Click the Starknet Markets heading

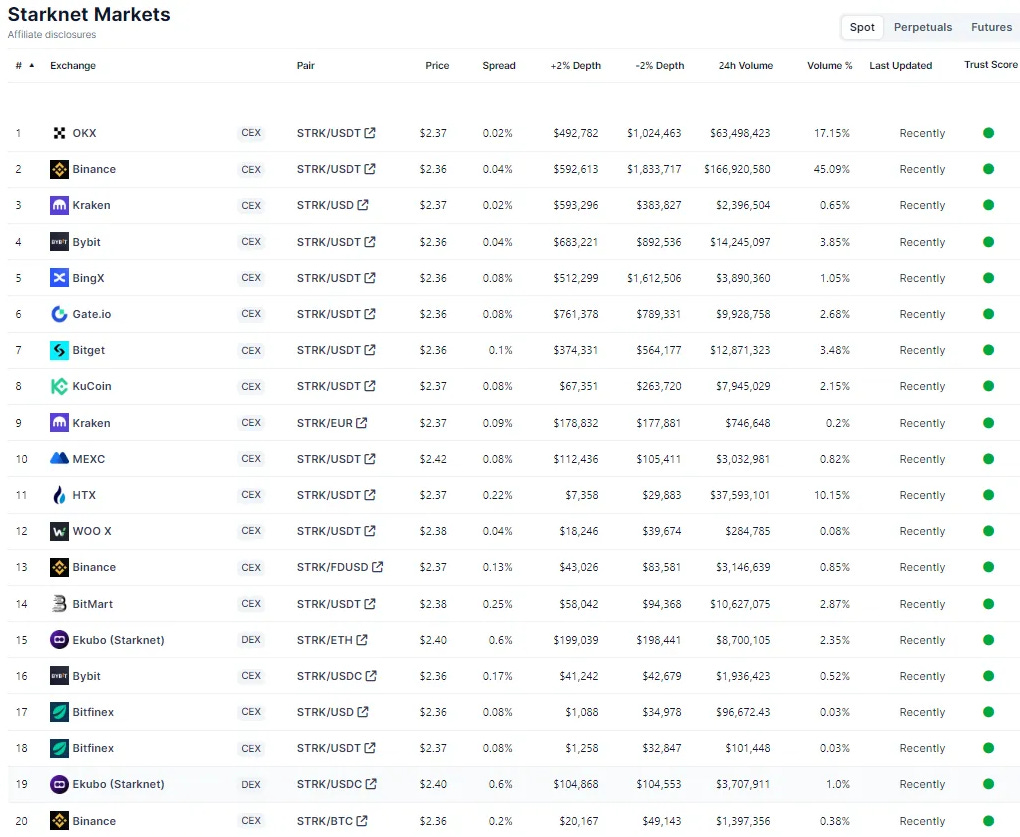[89, 14]
